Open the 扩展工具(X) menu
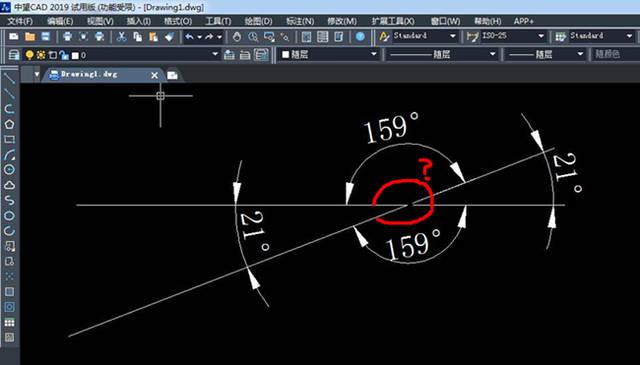640x365 pixels. 393,21
